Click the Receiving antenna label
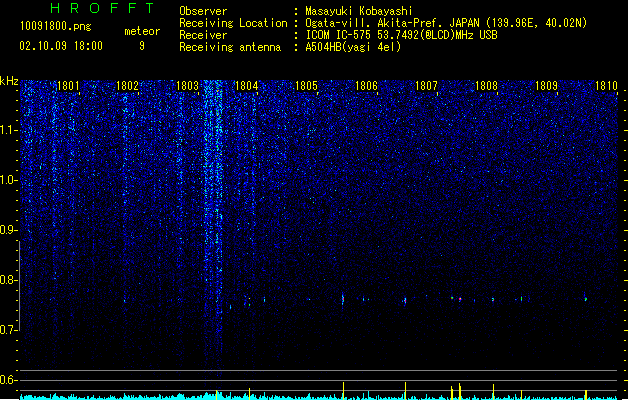629x400 pixels. 230,47
